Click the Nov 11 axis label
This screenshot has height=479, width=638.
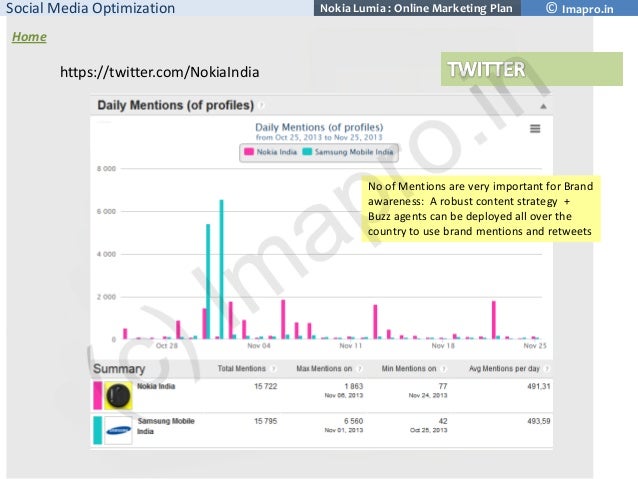[351, 346]
